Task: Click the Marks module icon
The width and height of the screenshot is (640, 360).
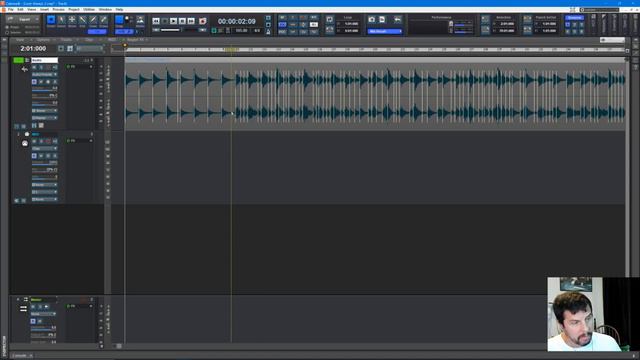Action: (x=140, y=20)
